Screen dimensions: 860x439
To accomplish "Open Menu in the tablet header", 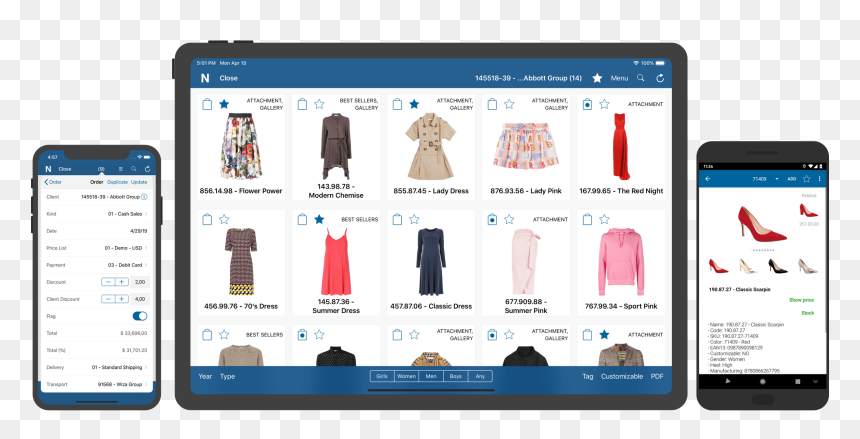I will tap(619, 78).
